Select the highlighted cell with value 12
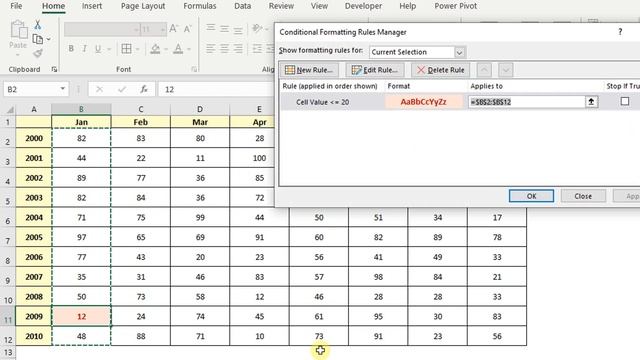The image size is (640, 360). pos(81,316)
